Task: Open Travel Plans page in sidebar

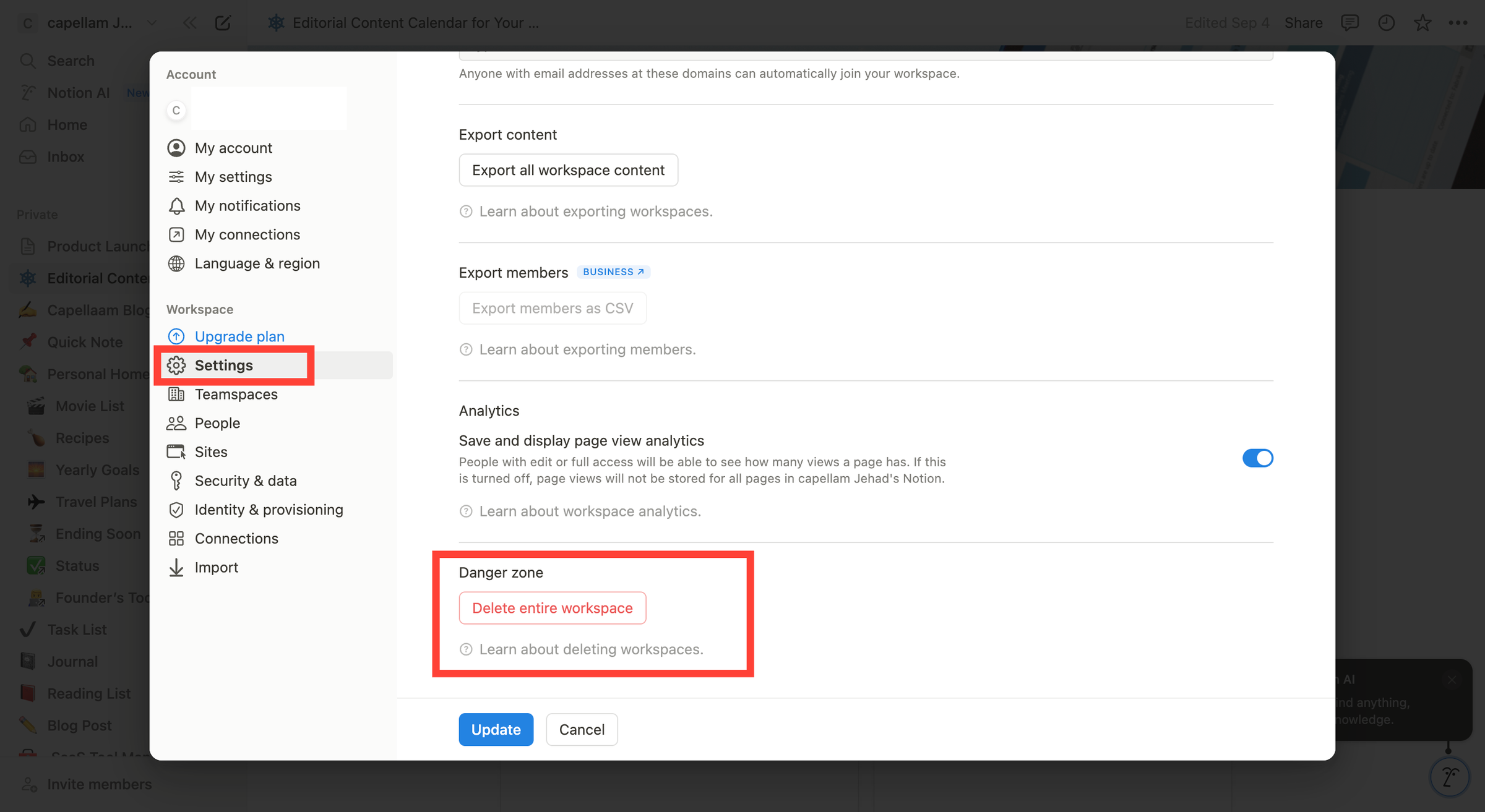Action: (x=96, y=502)
